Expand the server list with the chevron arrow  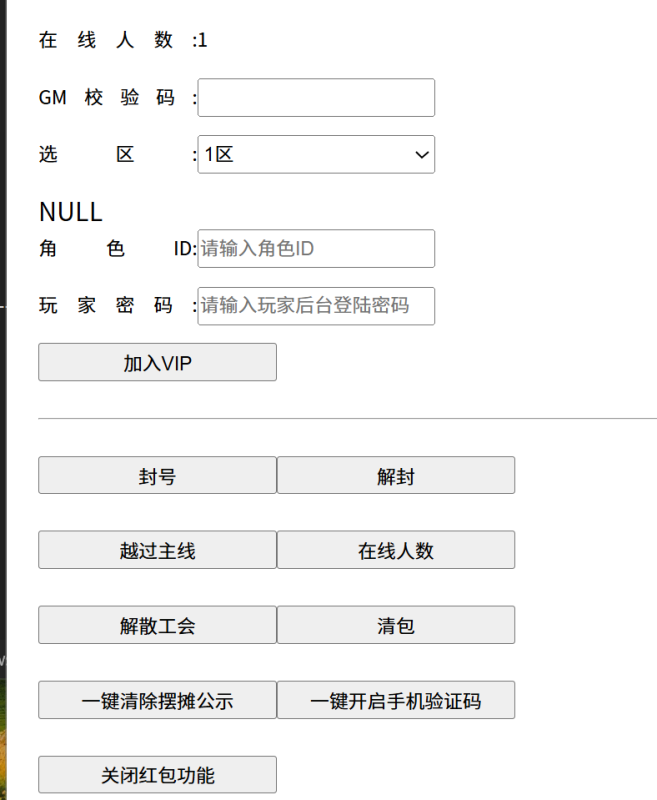[423, 155]
